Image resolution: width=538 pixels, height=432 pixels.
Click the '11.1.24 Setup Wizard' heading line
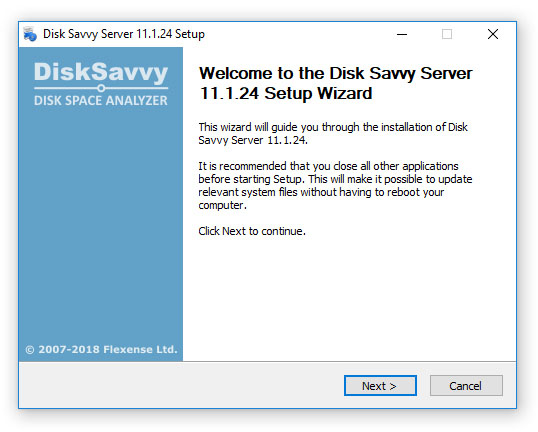(x=286, y=93)
